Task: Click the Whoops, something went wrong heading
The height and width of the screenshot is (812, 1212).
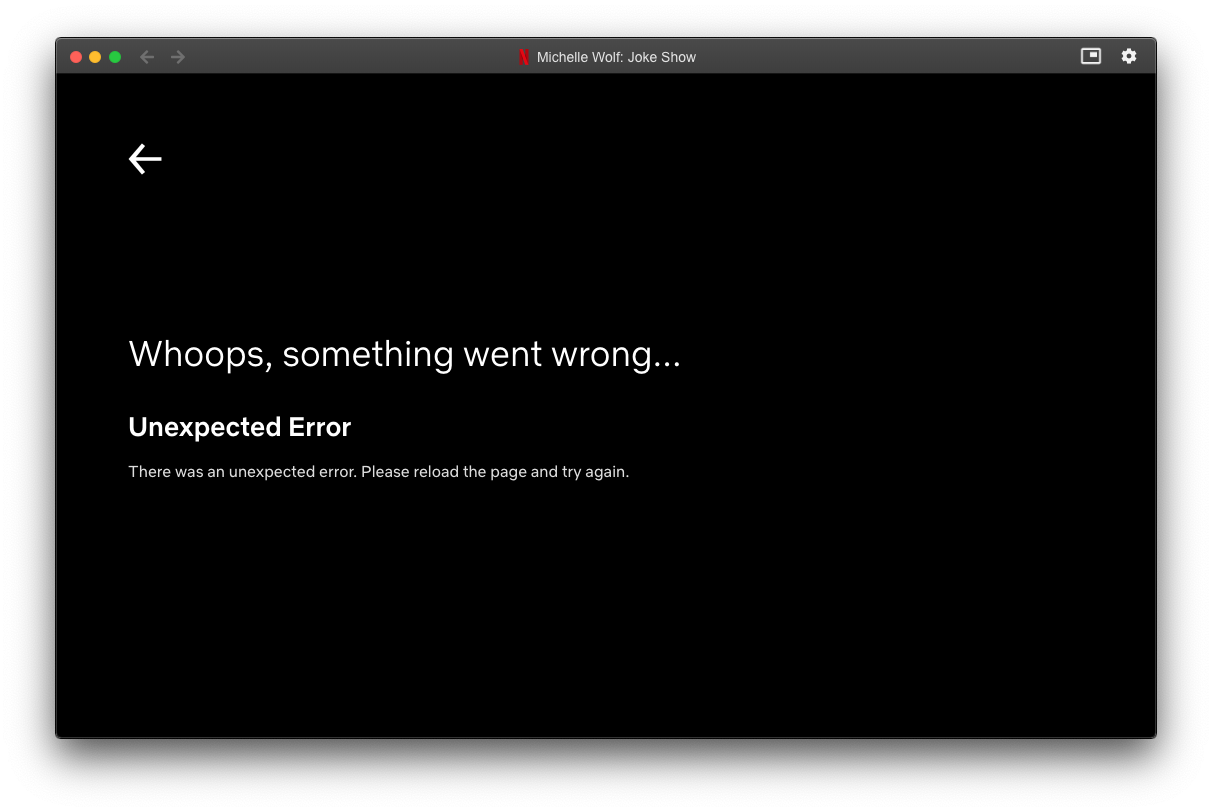Action: [x=404, y=354]
